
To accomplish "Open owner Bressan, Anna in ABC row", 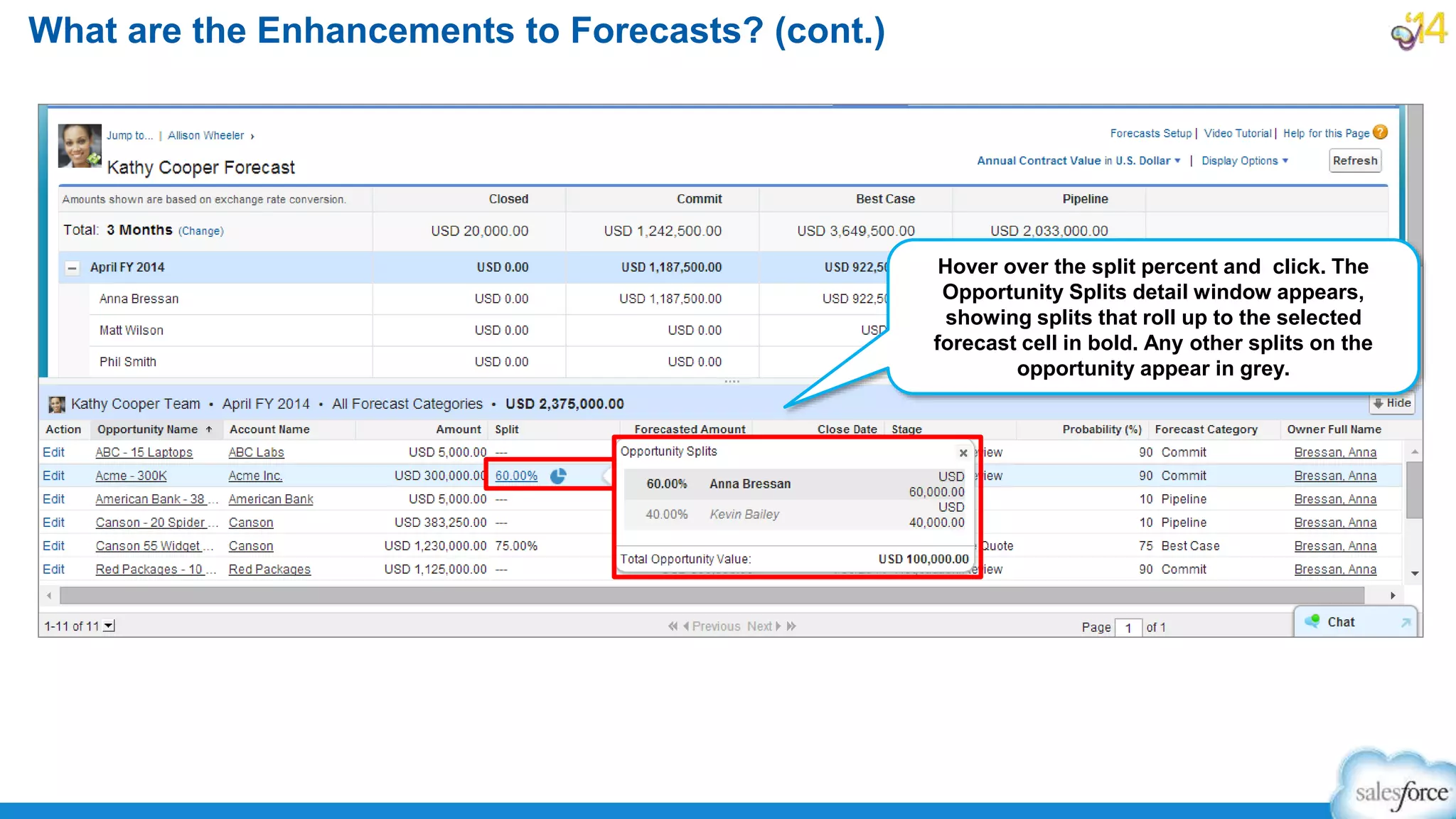I will [x=1335, y=452].
